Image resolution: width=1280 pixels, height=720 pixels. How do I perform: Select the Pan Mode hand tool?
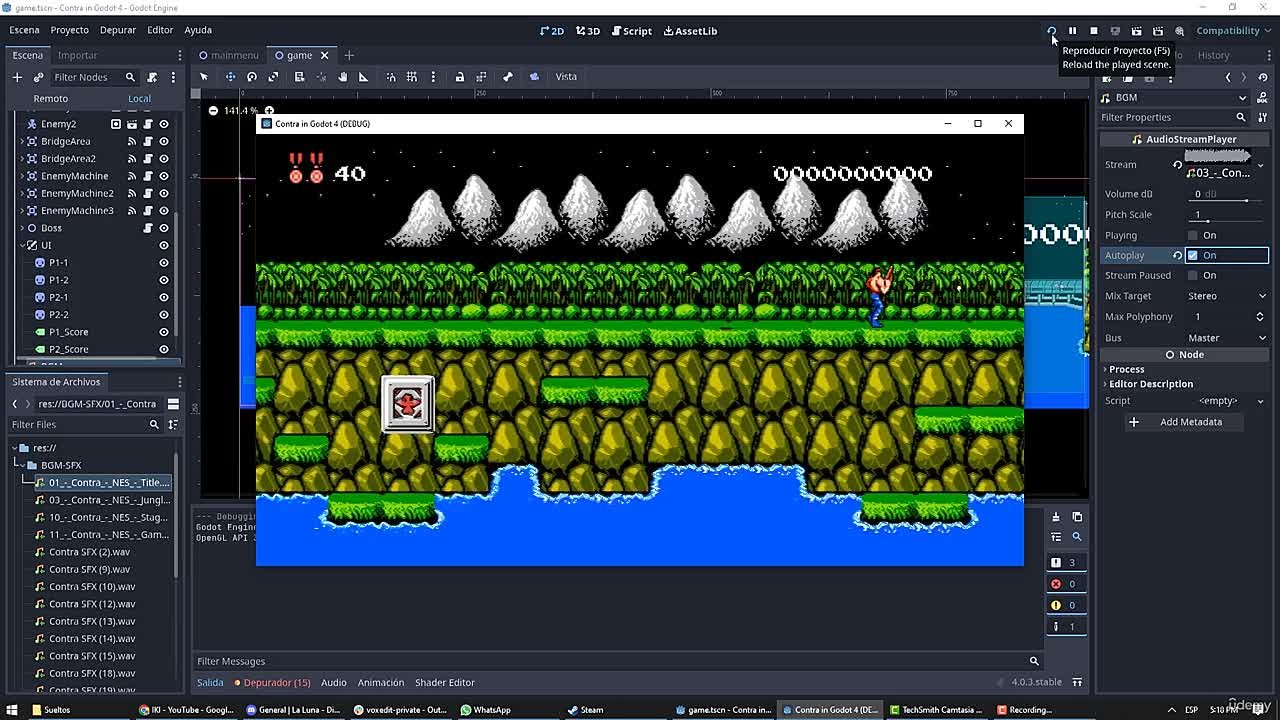pos(342,77)
